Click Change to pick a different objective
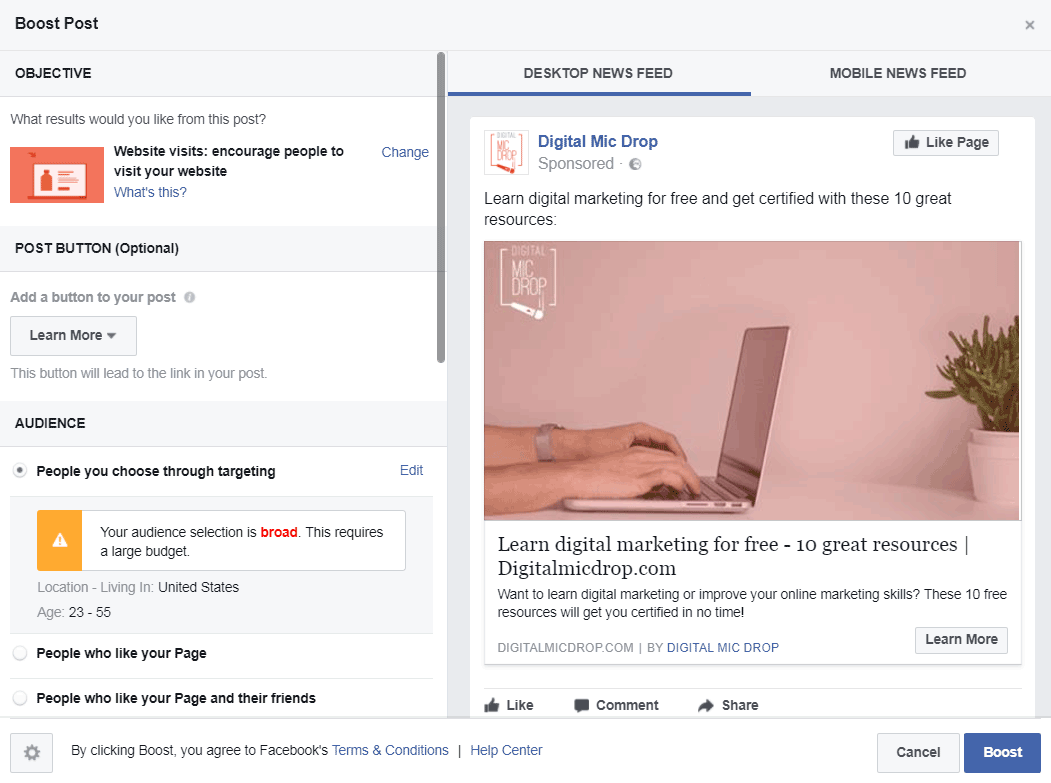The height and width of the screenshot is (783, 1051). [x=405, y=152]
